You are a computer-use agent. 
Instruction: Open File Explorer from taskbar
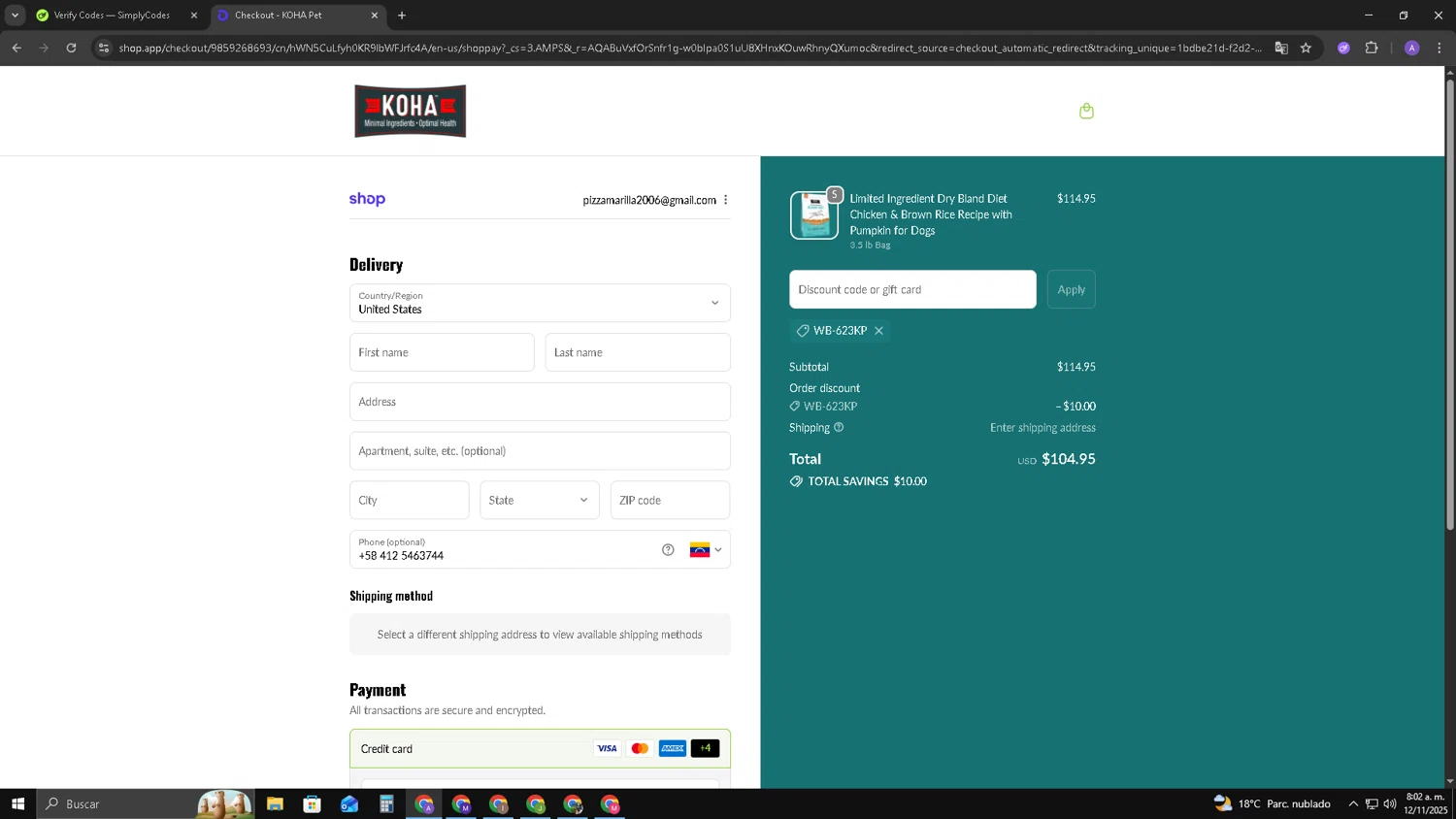click(x=275, y=803)
